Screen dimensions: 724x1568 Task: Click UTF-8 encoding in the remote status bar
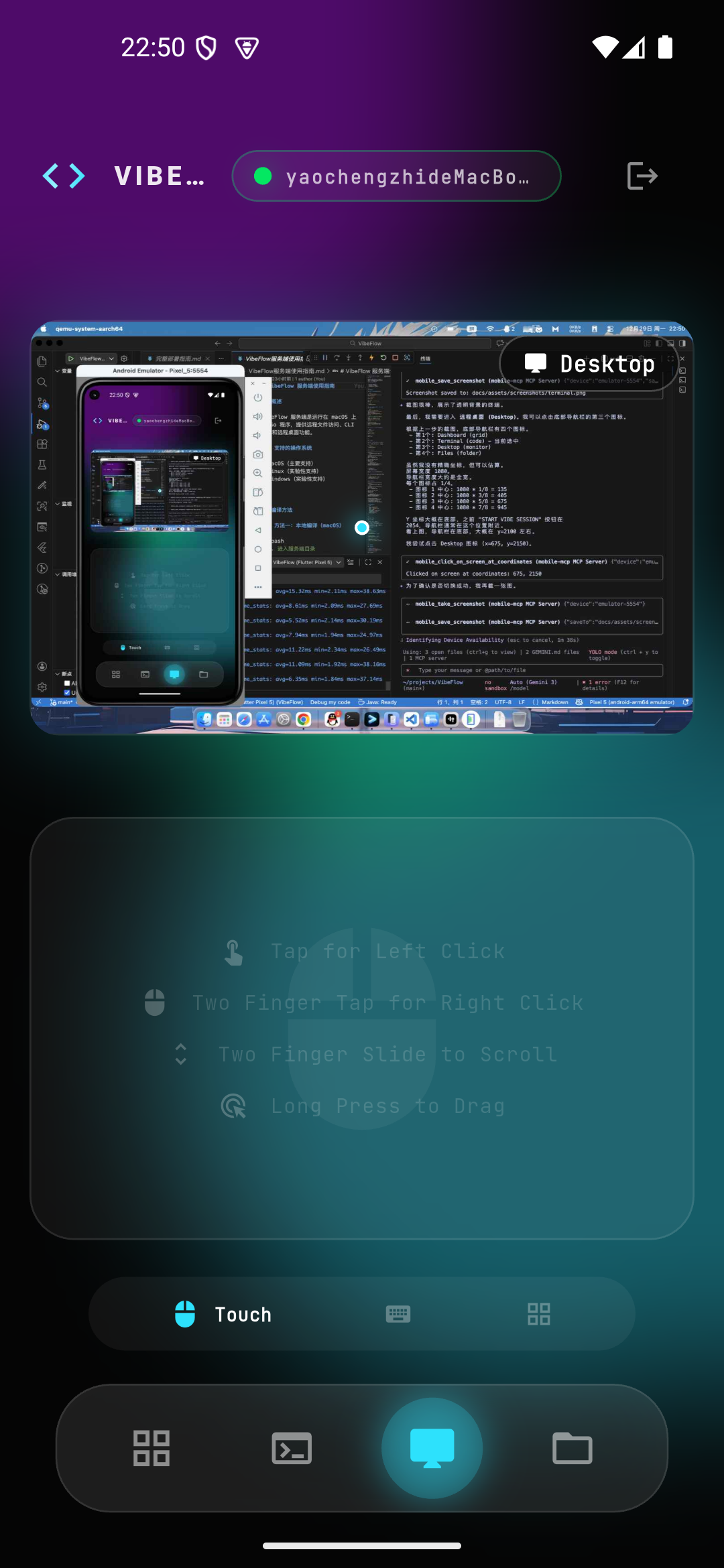pyautogui.click(x=503, y=702)
